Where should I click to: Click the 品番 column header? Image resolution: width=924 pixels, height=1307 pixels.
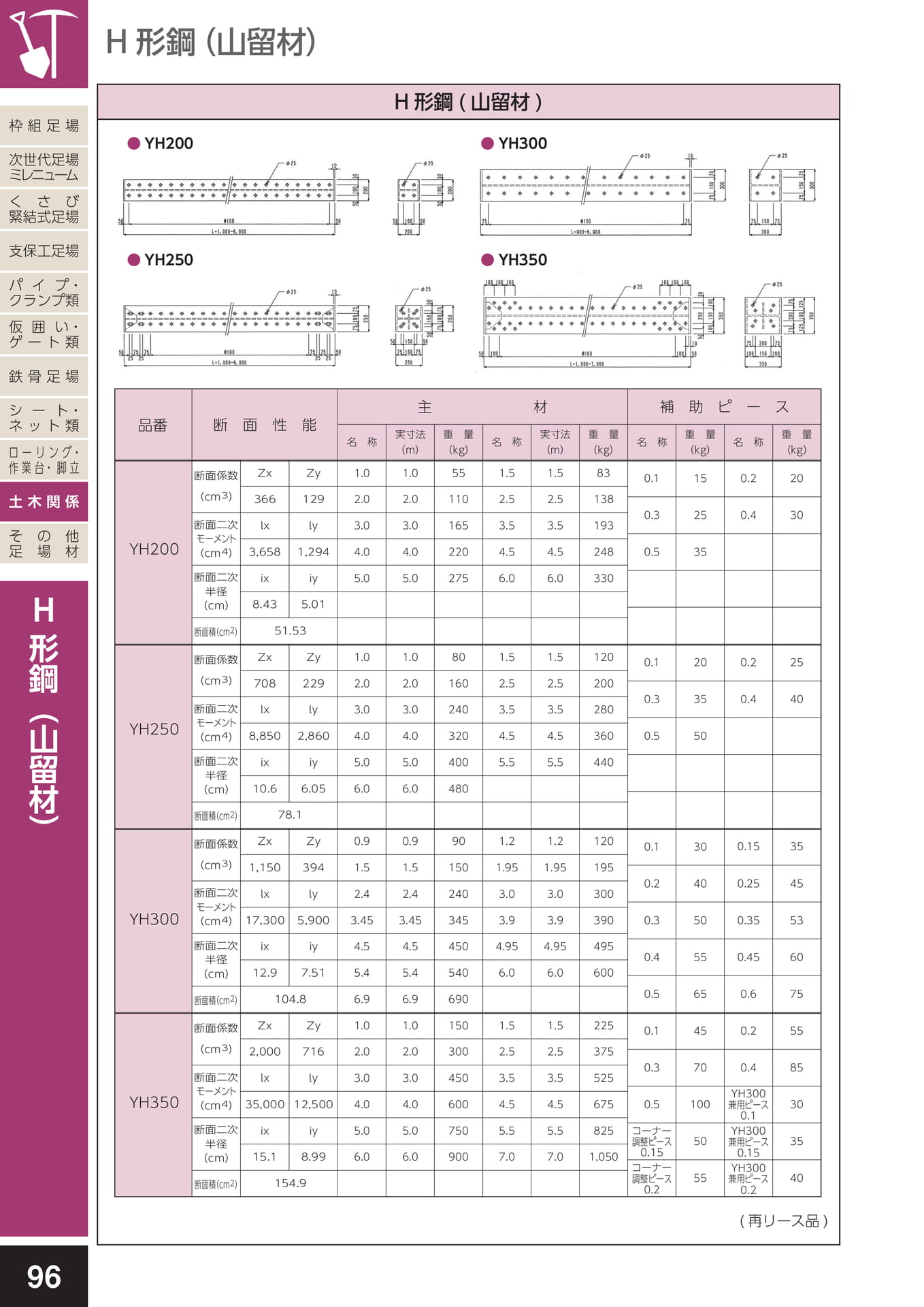coord(153,425)
